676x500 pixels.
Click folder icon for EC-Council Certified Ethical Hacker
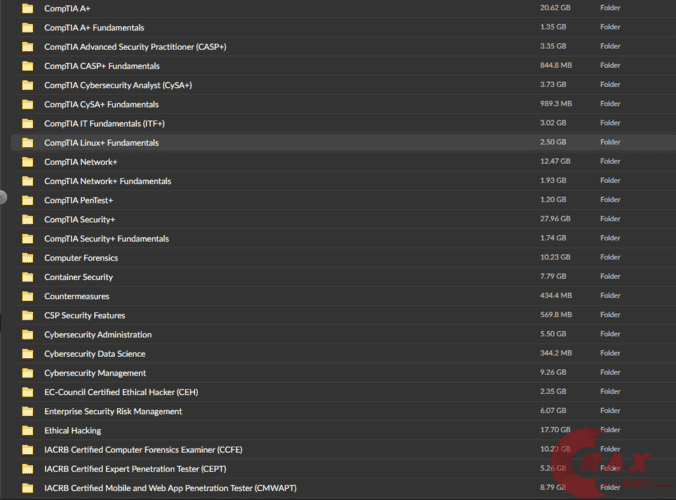click(28, 392)
